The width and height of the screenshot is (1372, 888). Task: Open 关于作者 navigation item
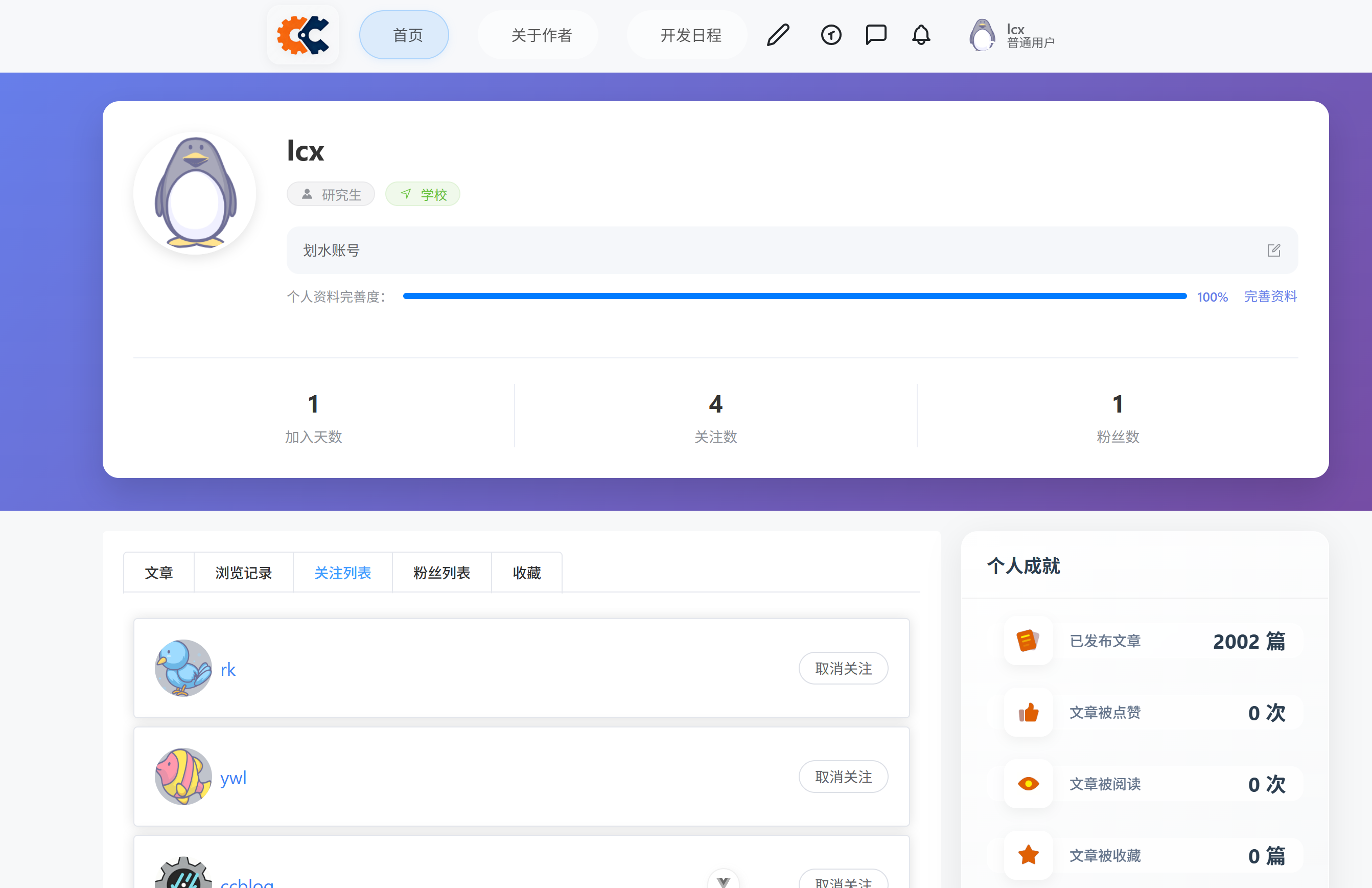click(x=541, y=35)
